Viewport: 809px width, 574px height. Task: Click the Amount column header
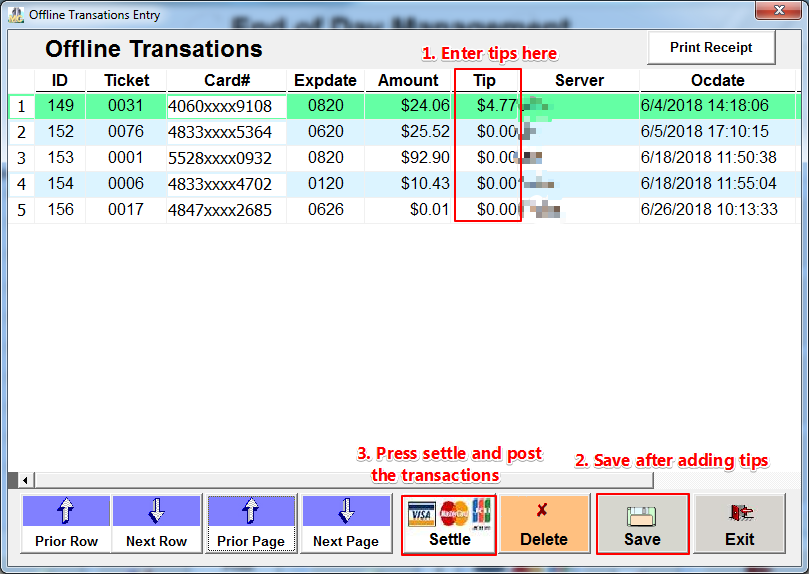pyautogui.click(x=408, y=80)
